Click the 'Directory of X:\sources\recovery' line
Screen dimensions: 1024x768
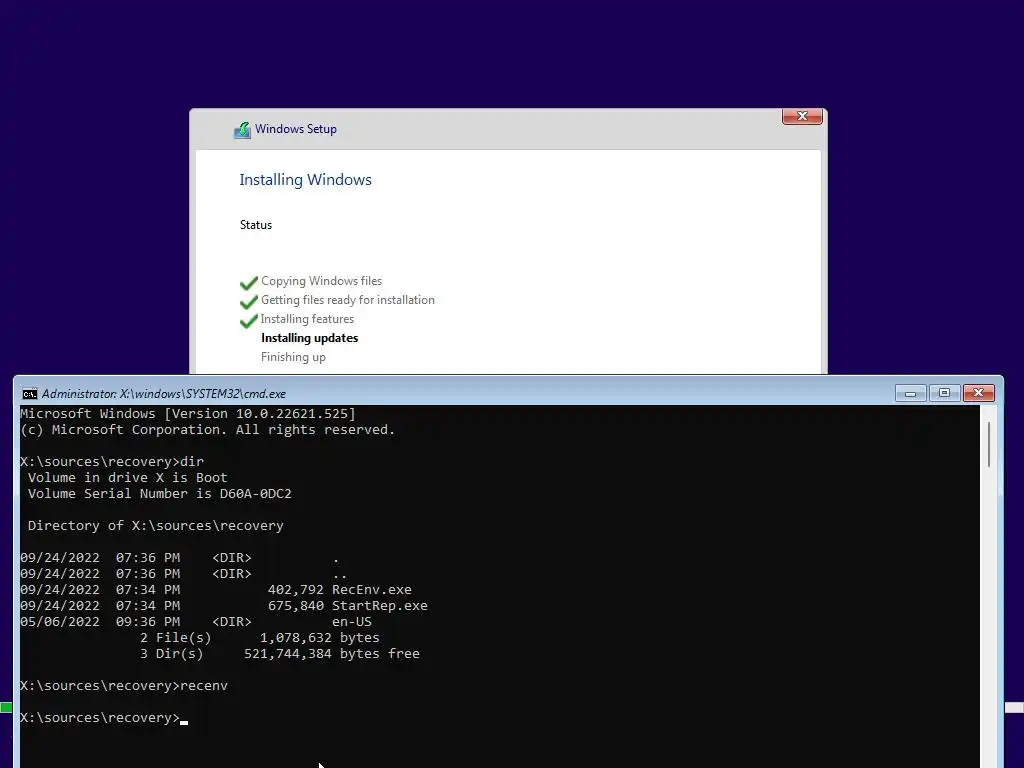155,526
